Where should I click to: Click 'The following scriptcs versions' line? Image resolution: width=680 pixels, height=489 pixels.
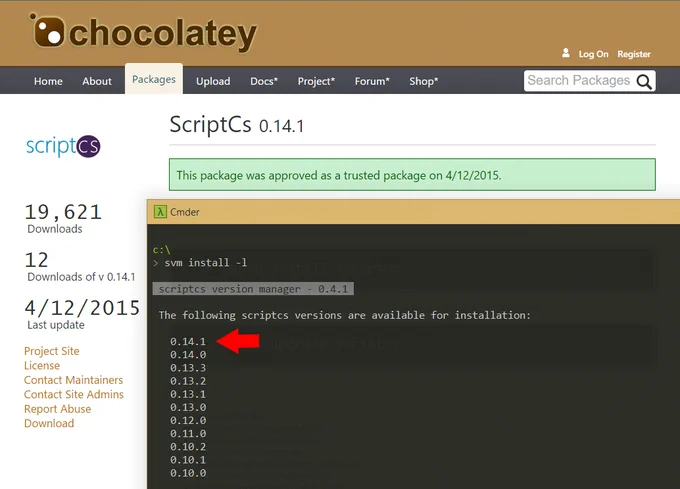[344, 315]
